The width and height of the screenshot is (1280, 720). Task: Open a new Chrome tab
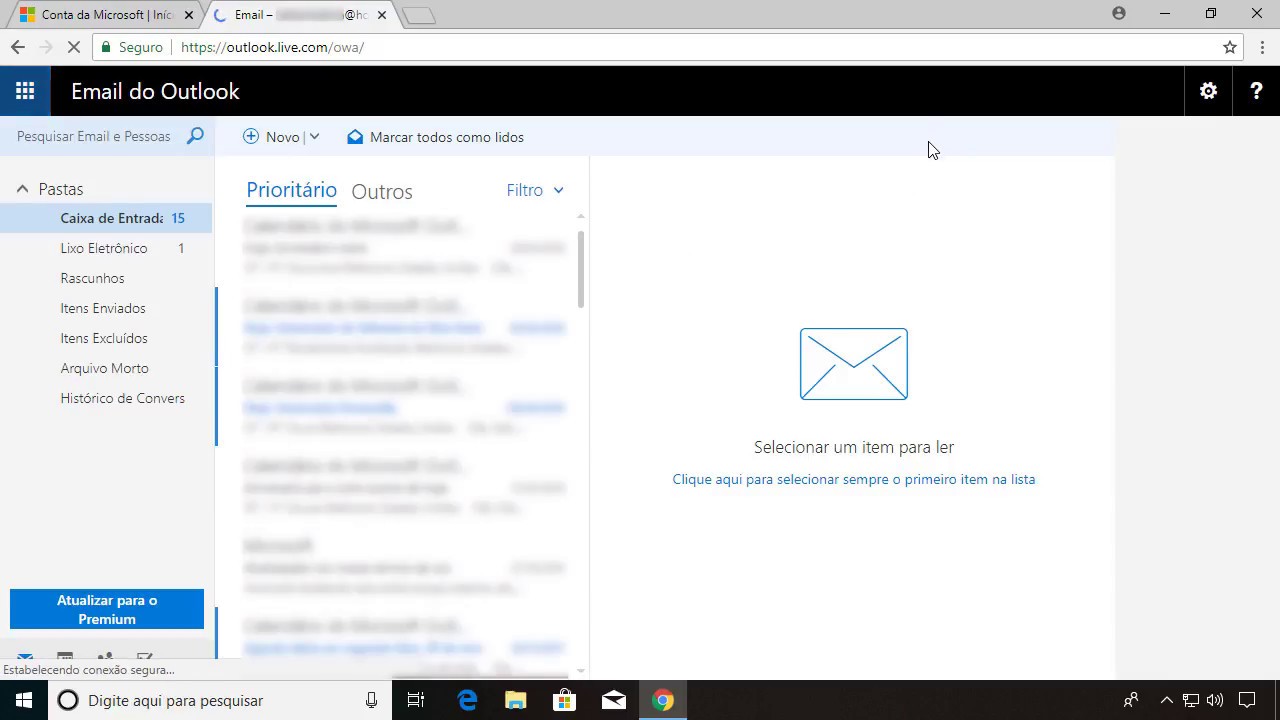click(x=418, y=15)
